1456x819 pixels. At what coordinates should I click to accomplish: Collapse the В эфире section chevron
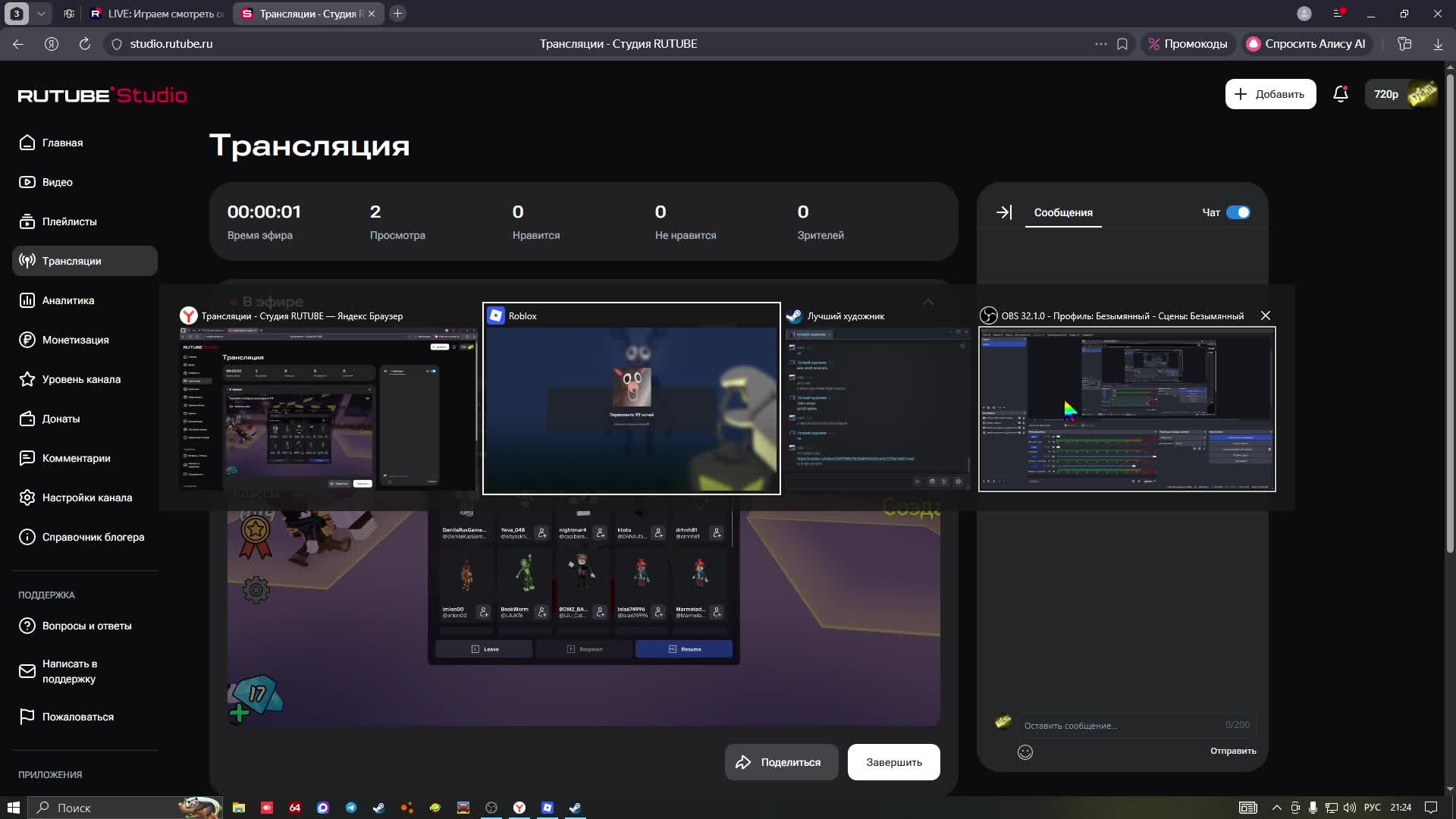[928, 302]
